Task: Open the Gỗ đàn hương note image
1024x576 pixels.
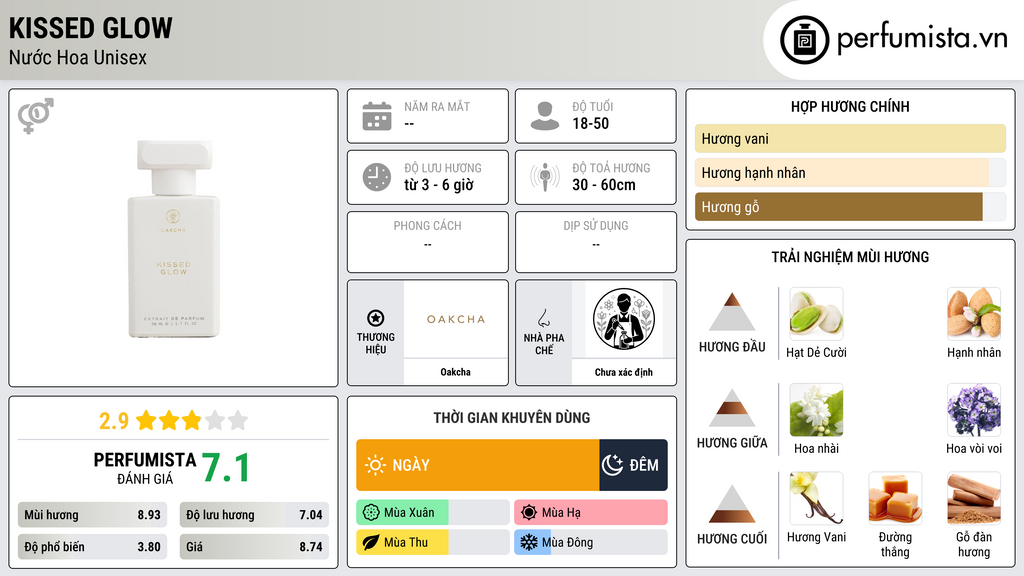Action: point(974,498)
